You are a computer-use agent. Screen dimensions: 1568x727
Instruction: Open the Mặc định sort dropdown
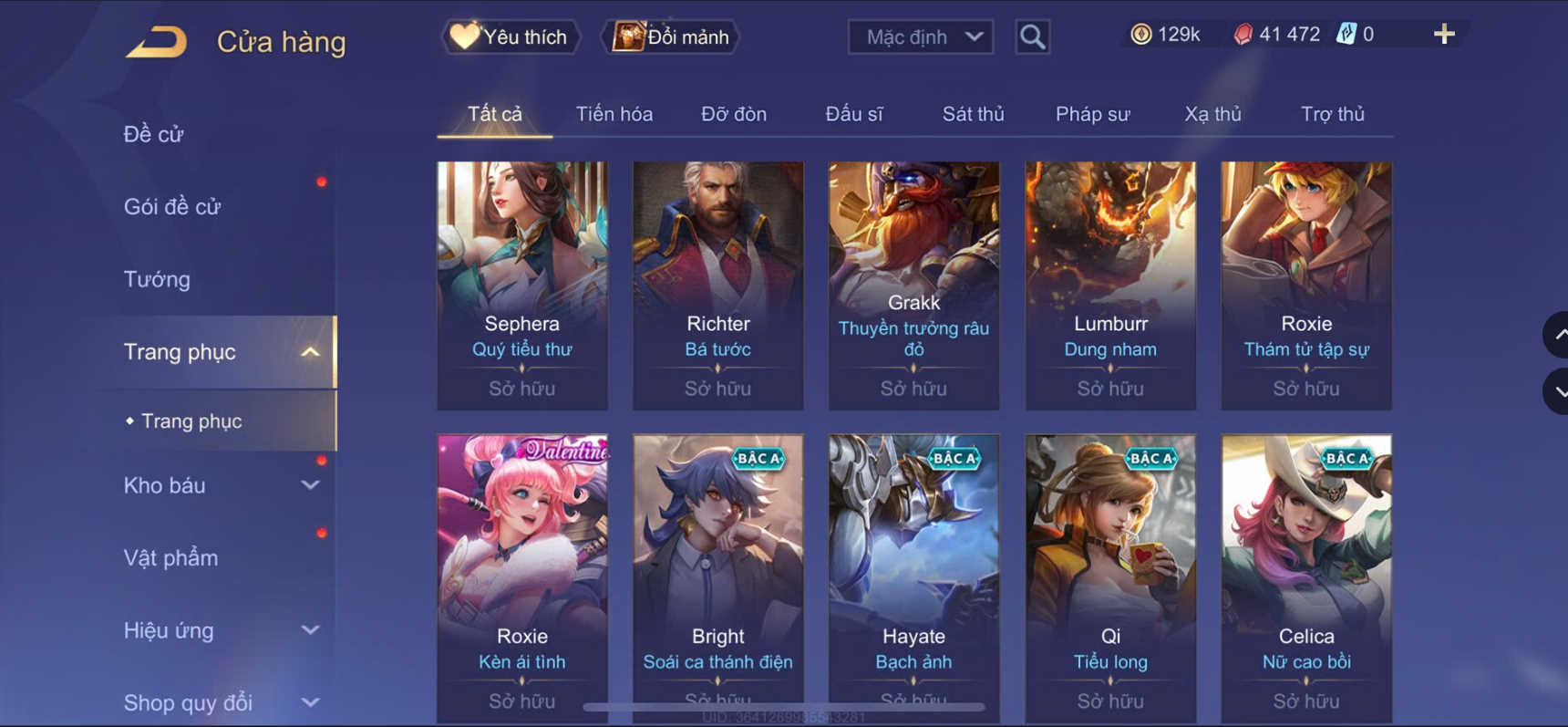click(921, 36)
